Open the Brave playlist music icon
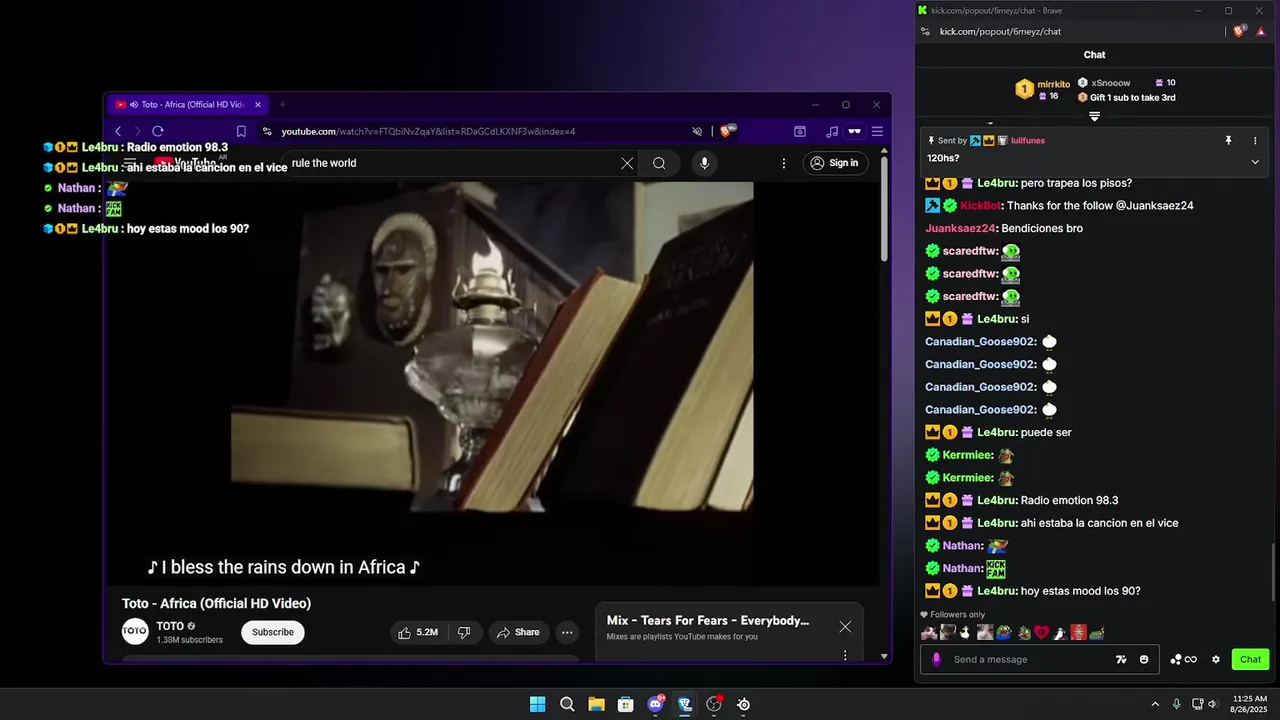The height and width of the screenshot is (720, 1280). [x=832, y=131]
